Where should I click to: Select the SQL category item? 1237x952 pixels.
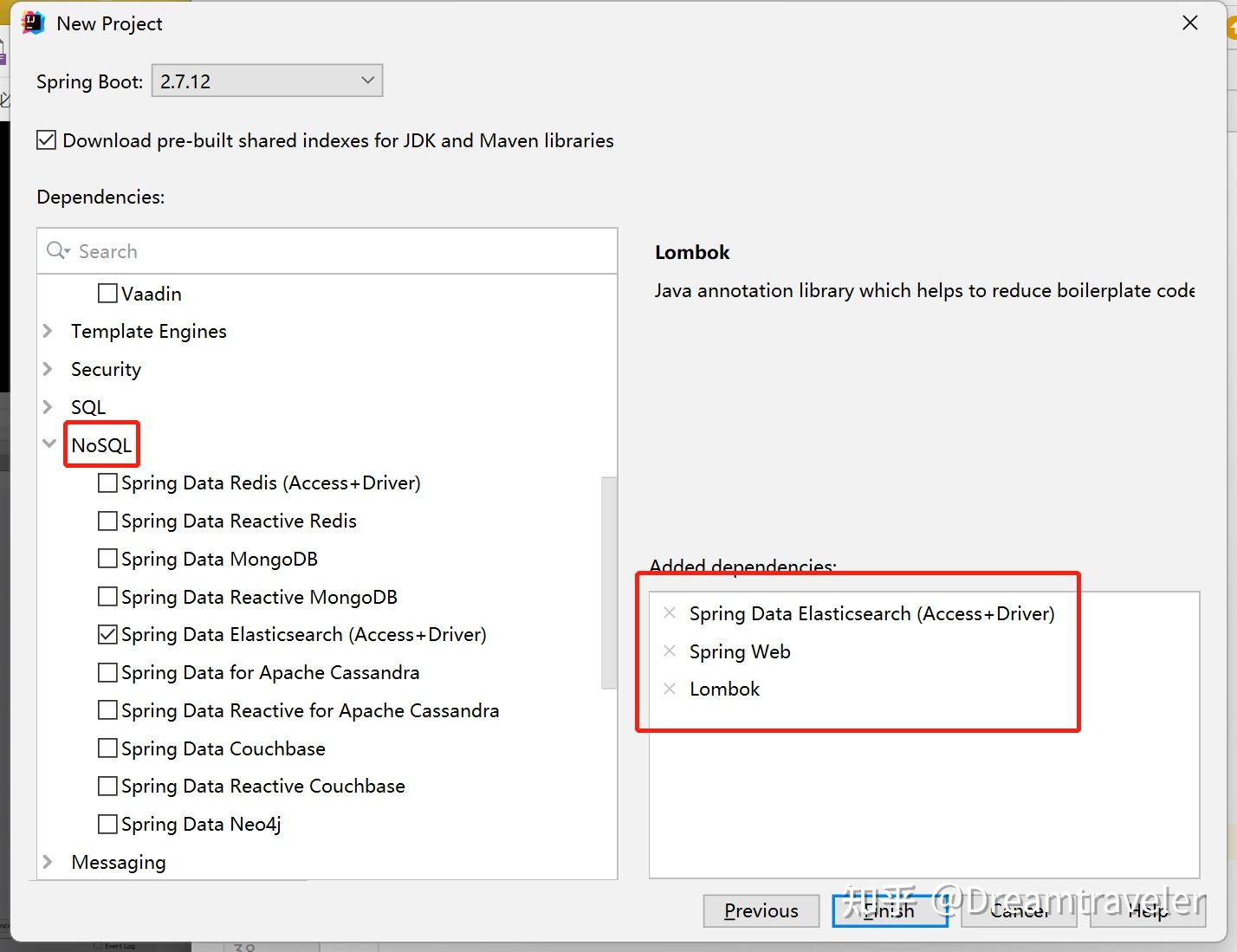tap(88, 407)
